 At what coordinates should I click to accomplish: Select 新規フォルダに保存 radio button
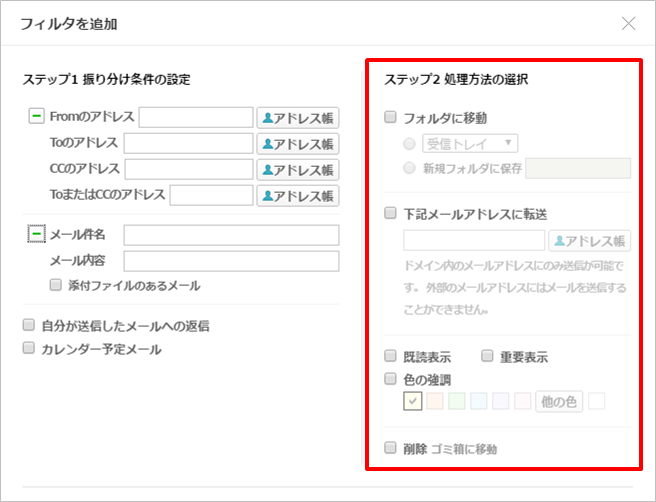coord(409,168)
